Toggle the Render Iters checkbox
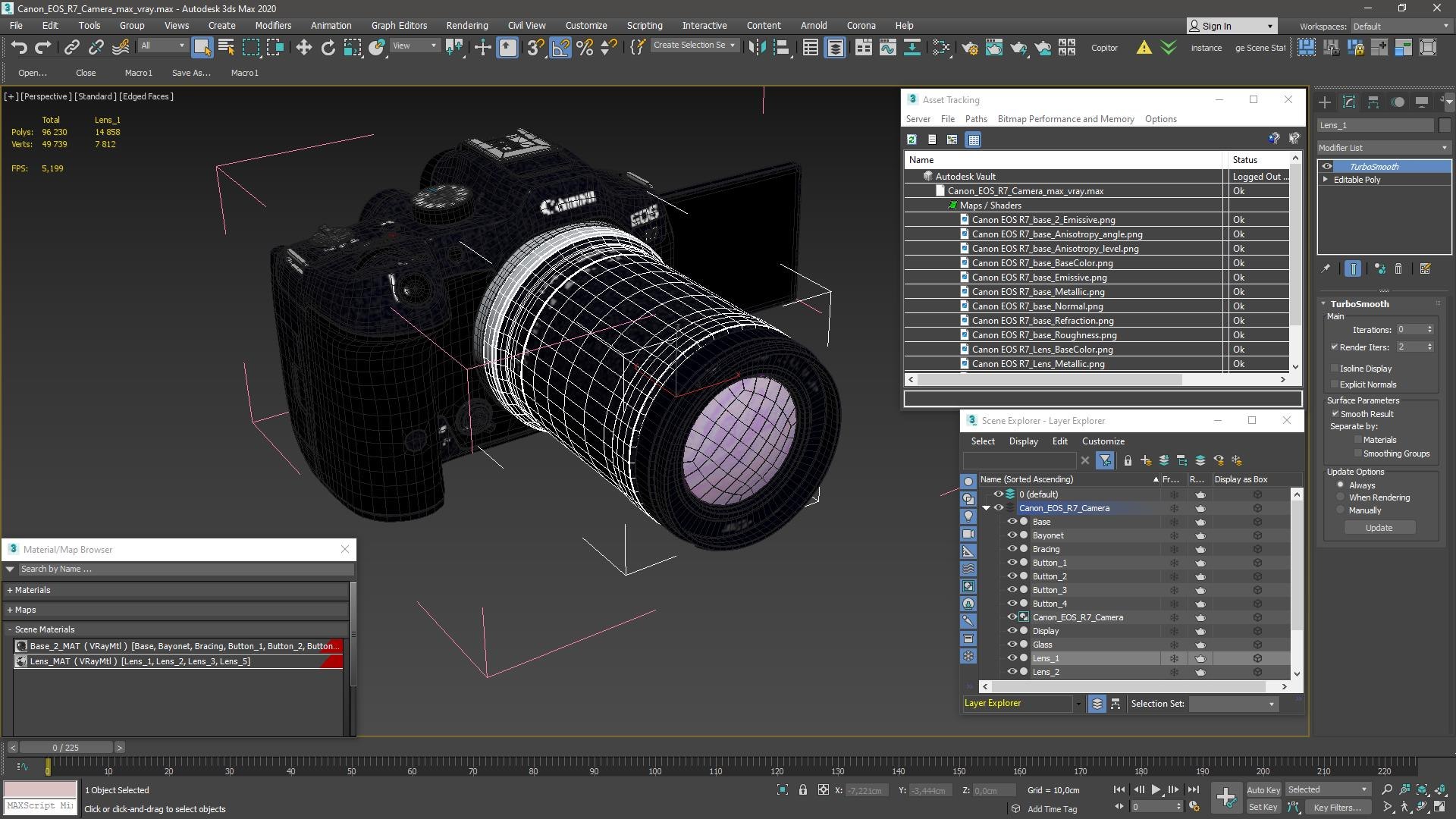The image size is (1456, 819). [1335, 347]
